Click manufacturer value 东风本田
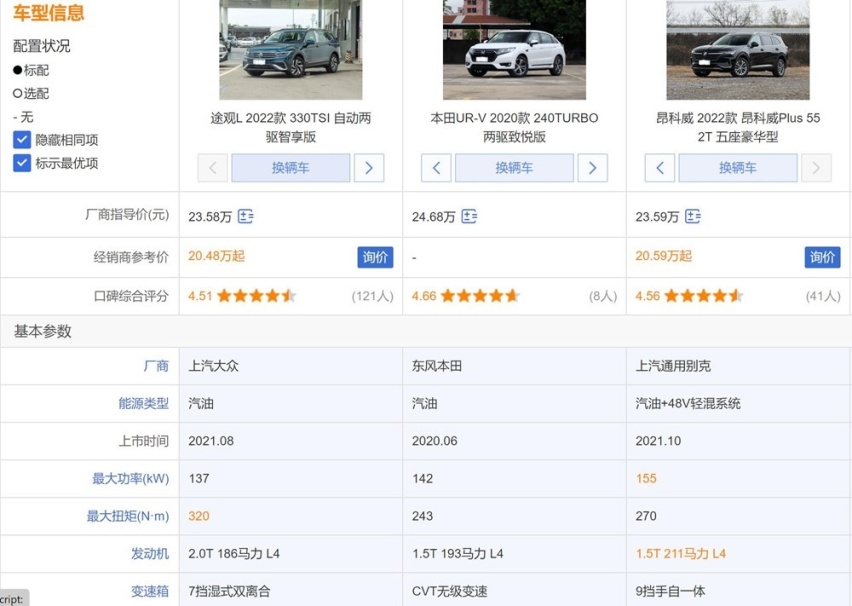Screen dimensions: 852x606 [x=437, y=366]
